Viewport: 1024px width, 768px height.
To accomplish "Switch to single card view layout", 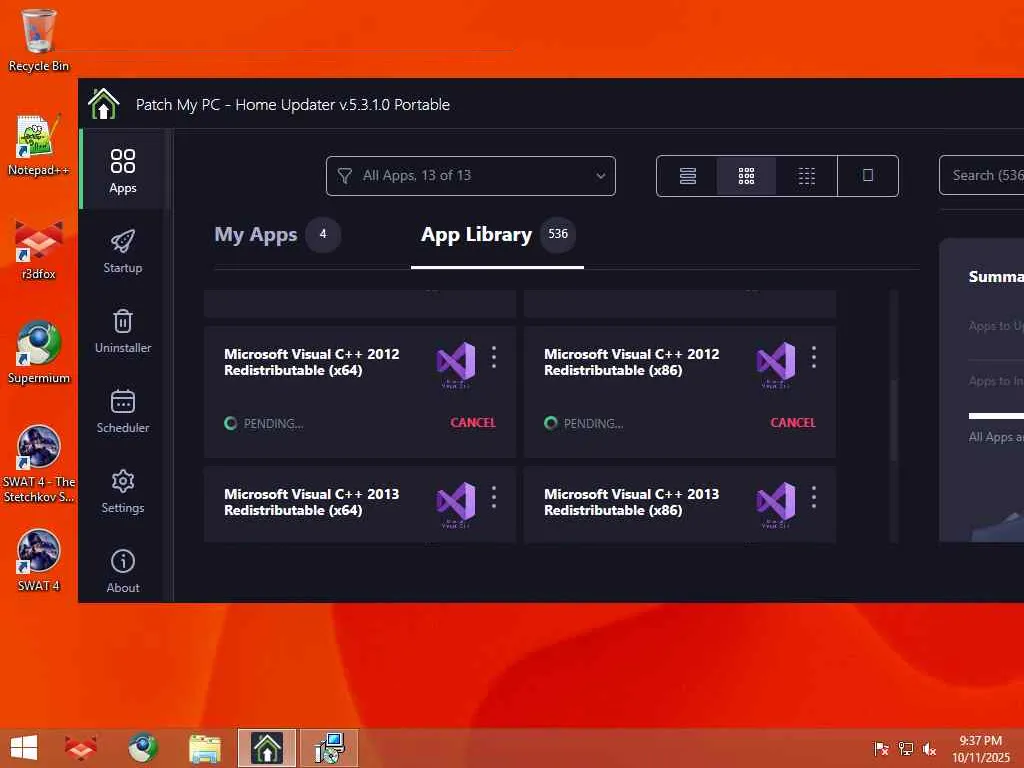I will [868, 176].
